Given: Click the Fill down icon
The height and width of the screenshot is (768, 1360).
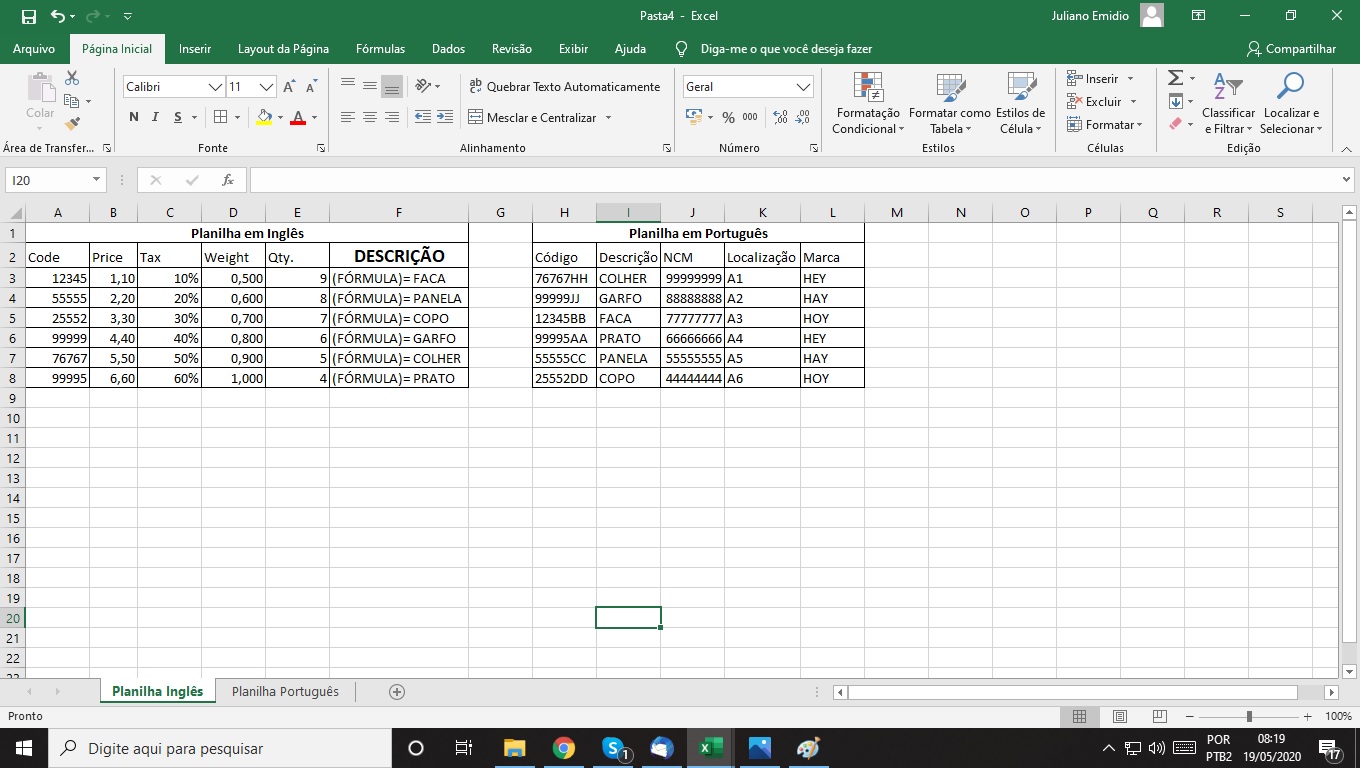Looking at the screenshot, I should (x=1175, y=101).
